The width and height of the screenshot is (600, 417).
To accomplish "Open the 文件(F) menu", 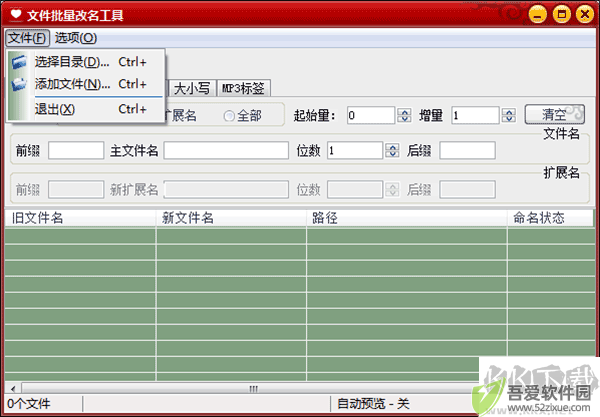I will point(28,38).
